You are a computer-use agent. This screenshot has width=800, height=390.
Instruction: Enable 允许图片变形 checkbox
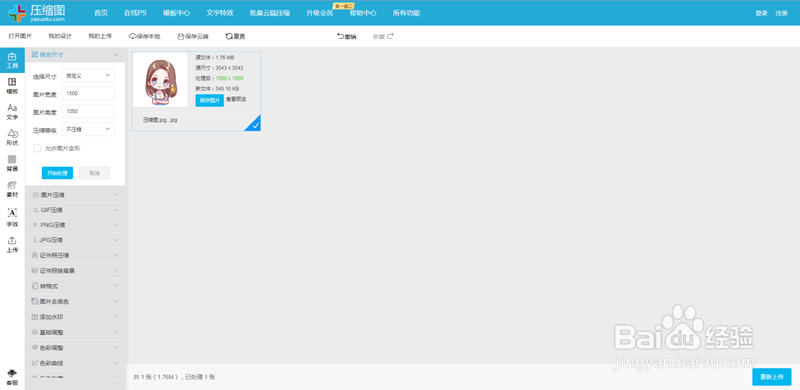[37, 149]
